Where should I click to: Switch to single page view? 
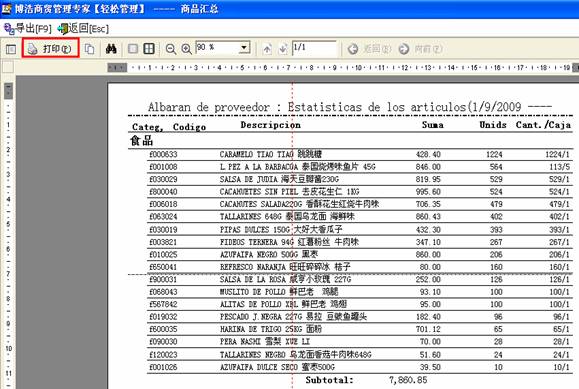tap(133, 49)
